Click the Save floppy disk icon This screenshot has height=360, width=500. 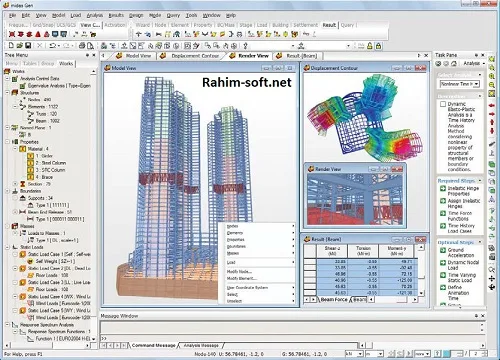click(x=28, y=45)
